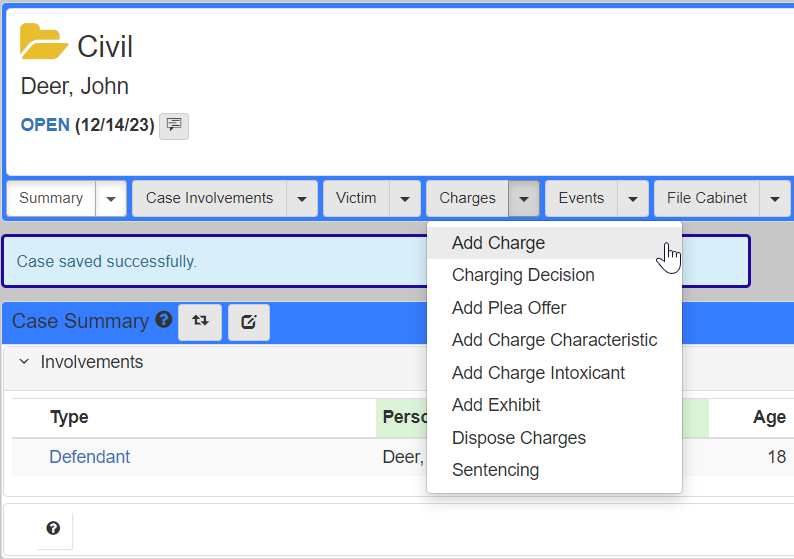
Task: Collapse the Involvements section chevron
Action: click(24, 362)
